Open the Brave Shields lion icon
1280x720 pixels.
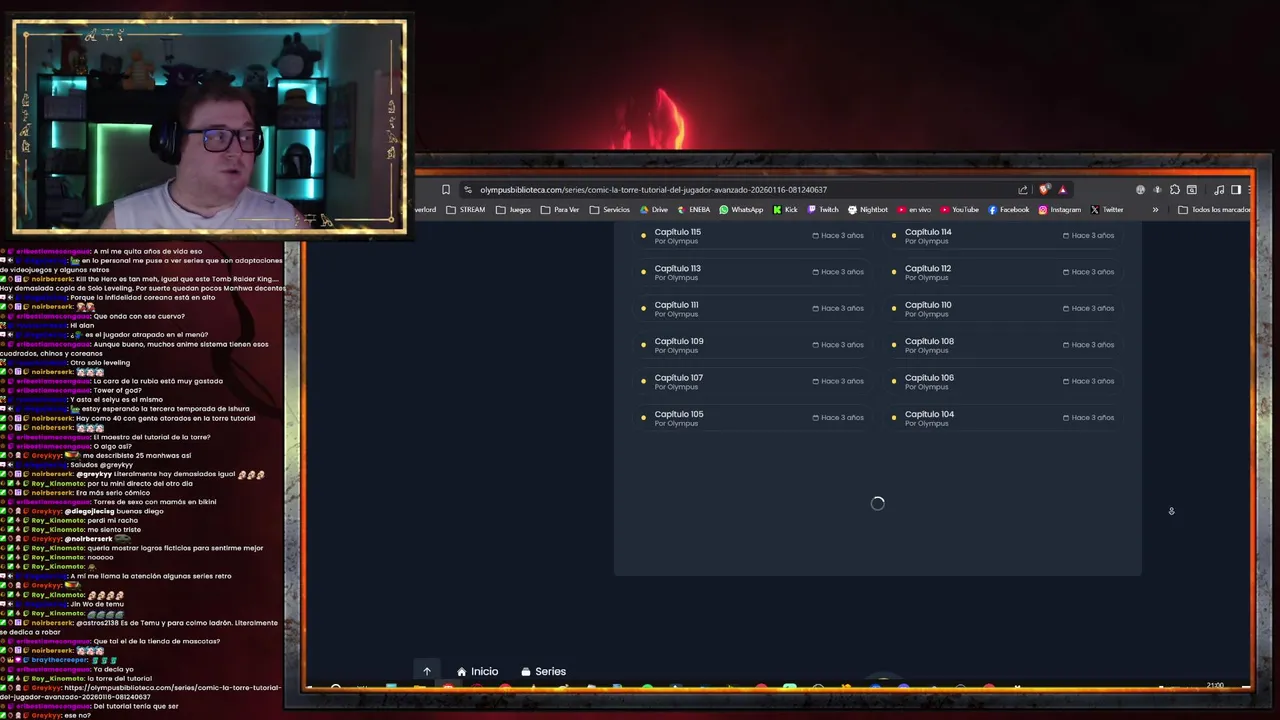coord(1045,190)
